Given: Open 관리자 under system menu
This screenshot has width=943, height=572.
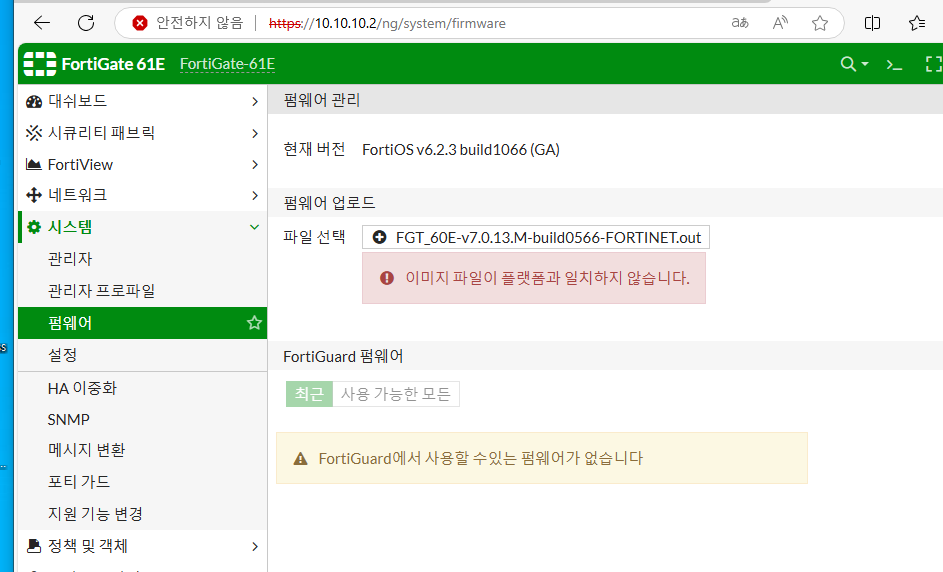Looking at the screenshot, I should point(143,259).
